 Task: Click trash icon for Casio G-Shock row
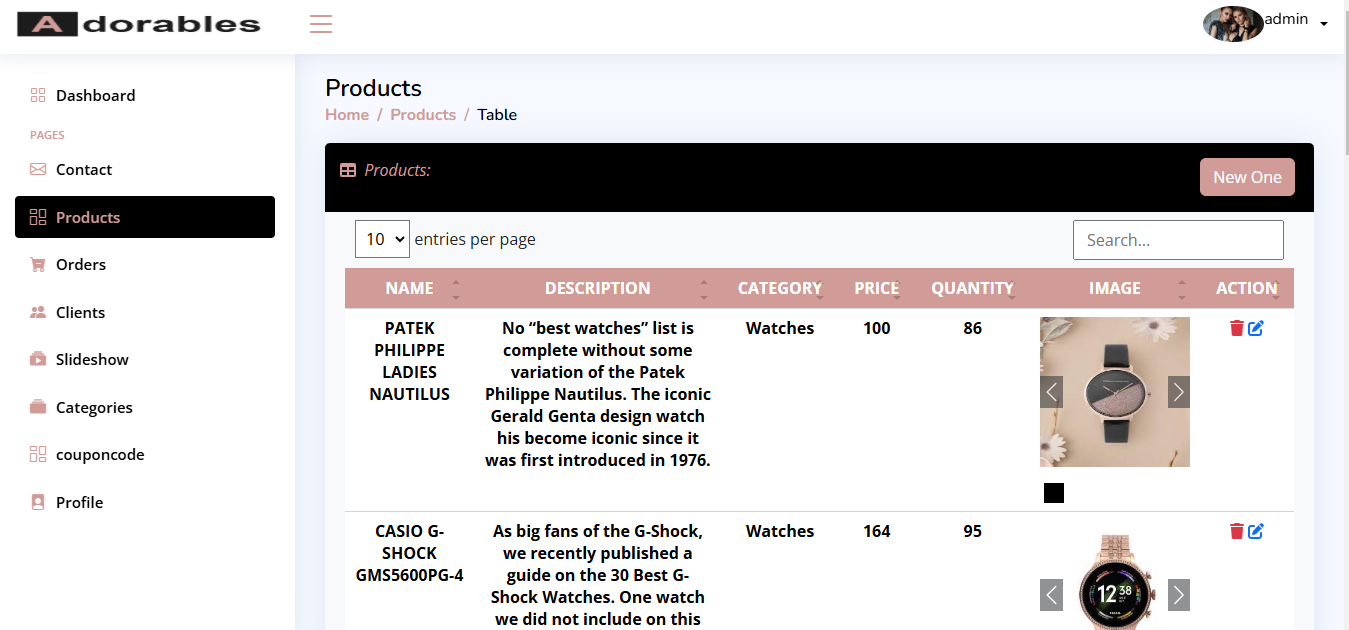(x=1237, y=531)
